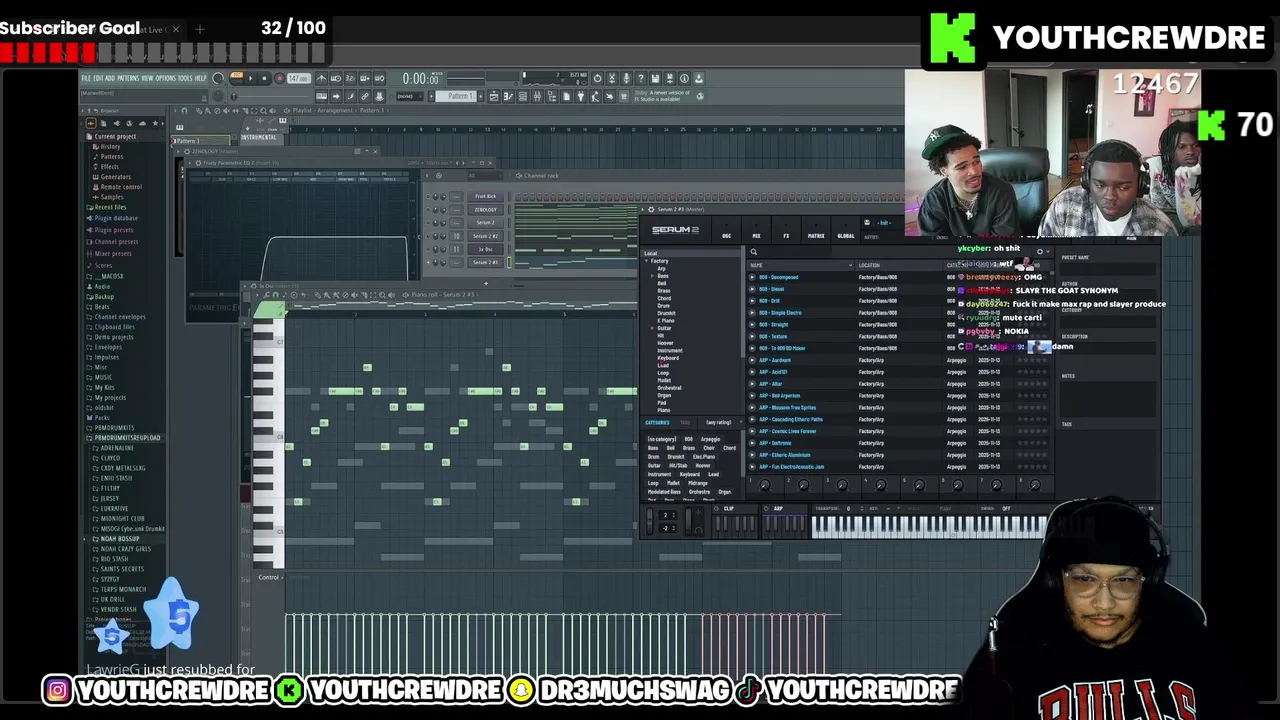Preview the 808 - Decomposed preset
Screen dimensions: 1280x720
click(753, 277)
